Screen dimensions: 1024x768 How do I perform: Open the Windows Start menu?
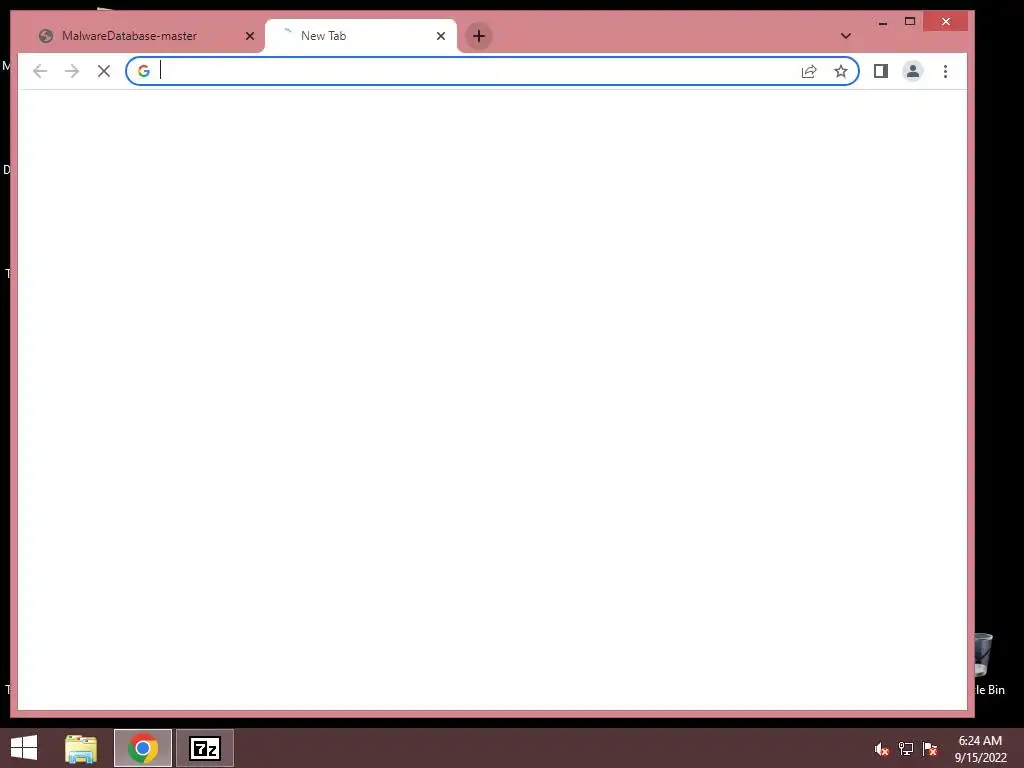[24, 748]
